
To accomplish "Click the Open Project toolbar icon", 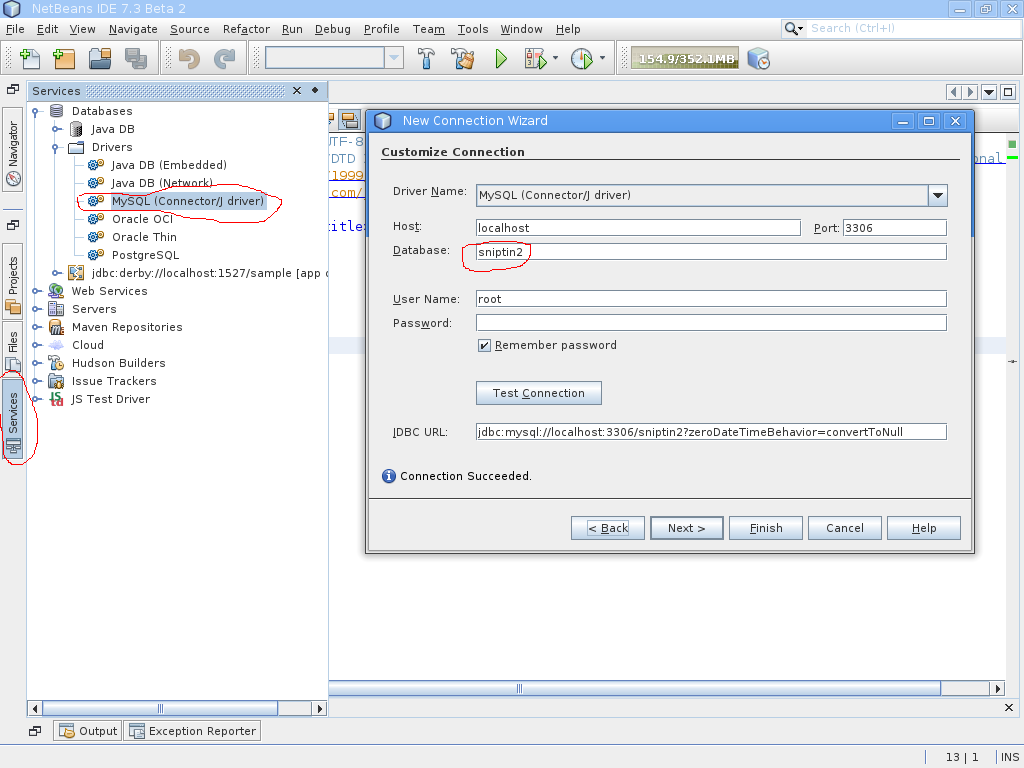I will tap(98, 58).
